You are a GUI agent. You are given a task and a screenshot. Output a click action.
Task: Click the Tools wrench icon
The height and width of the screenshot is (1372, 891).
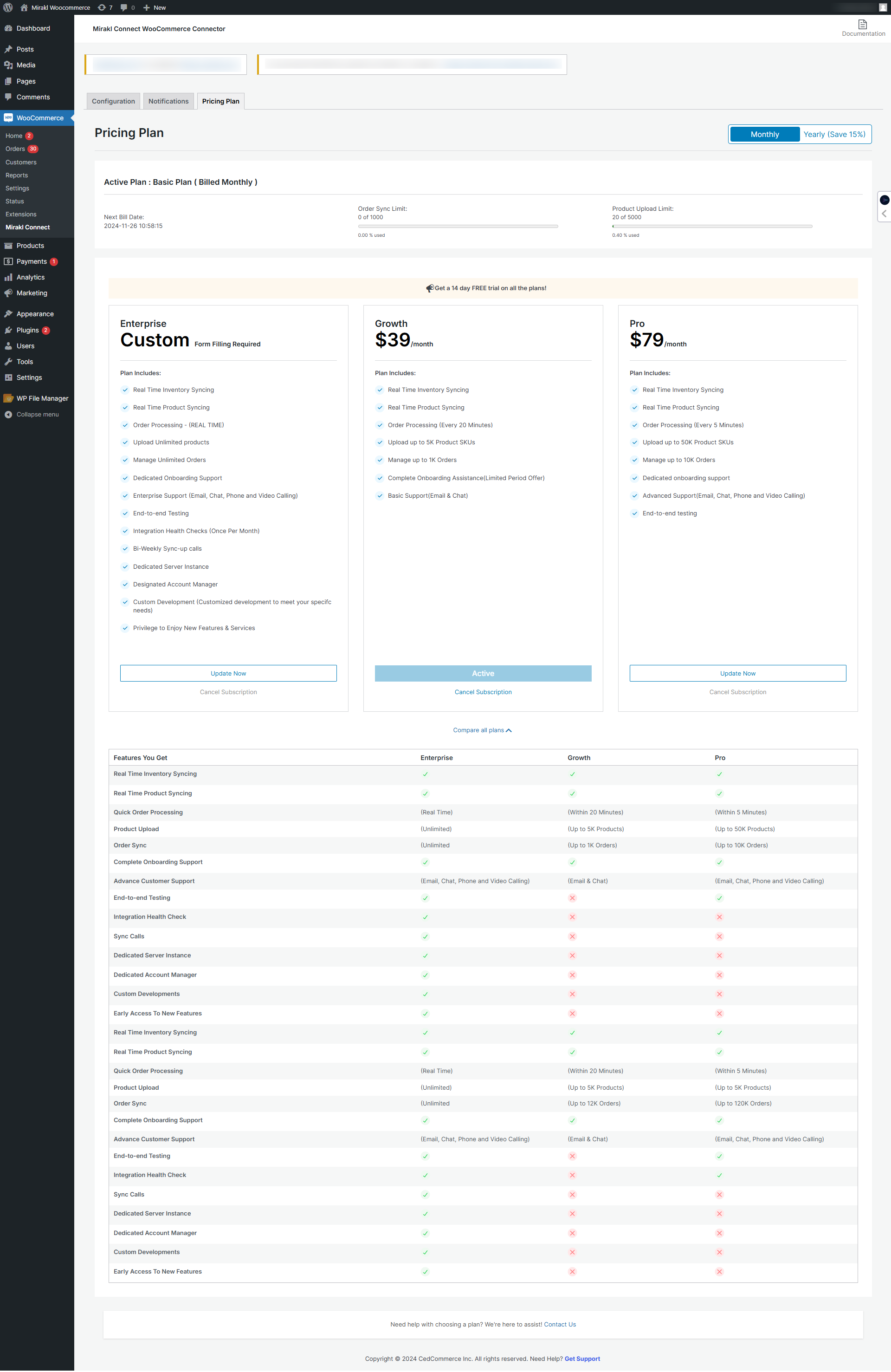pos(8,361)
